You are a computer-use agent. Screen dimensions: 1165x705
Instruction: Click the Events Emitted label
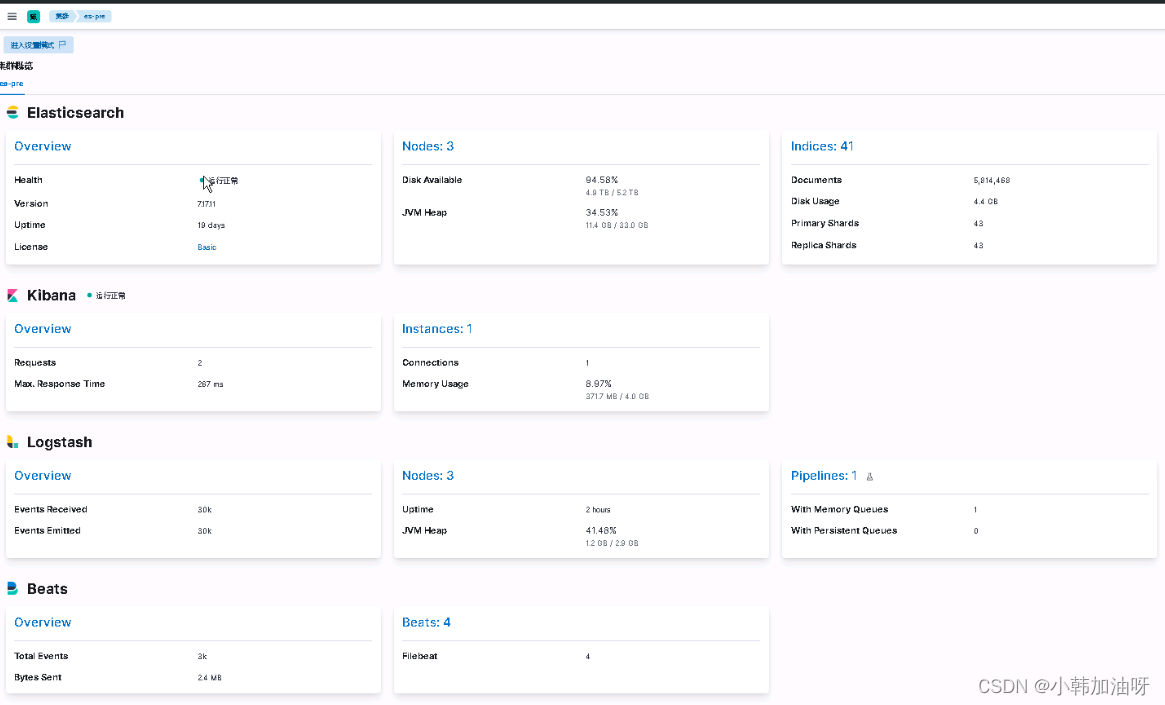click(48, 530)
